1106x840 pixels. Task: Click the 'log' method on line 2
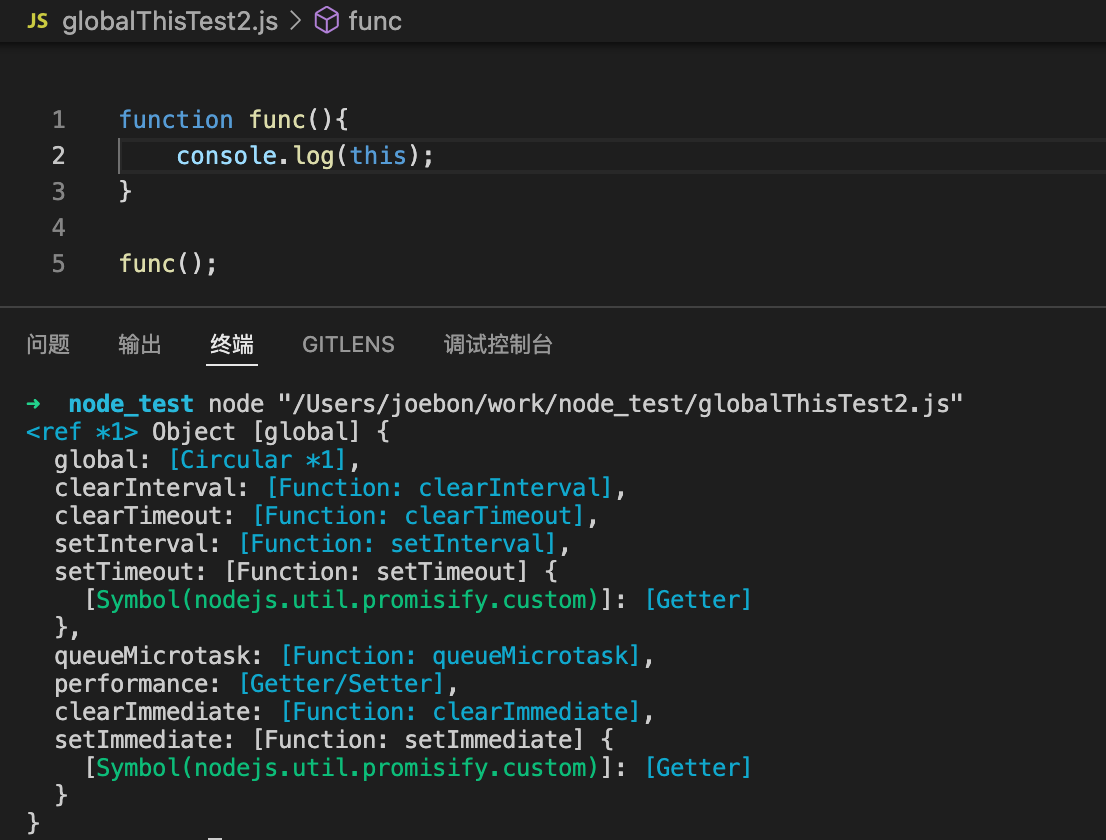pyautogui.click(x=313, y=156)
